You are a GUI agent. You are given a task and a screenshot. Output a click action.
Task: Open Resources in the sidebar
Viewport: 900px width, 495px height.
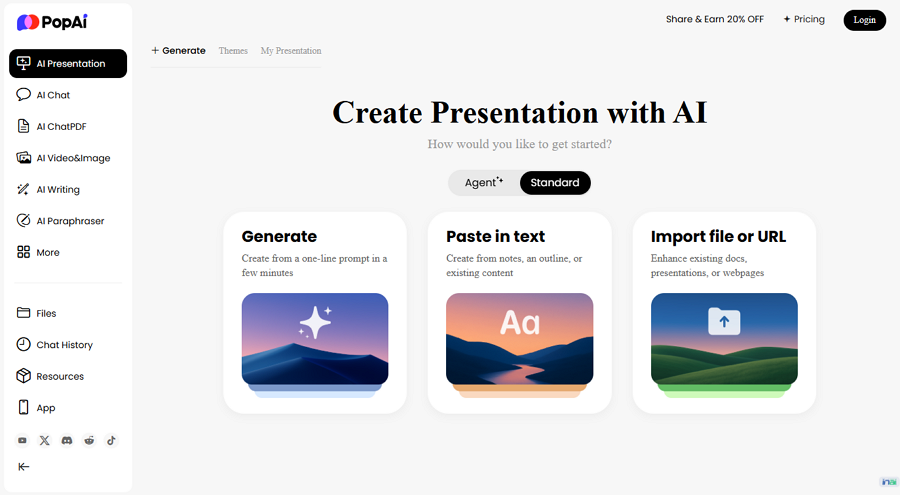pyautogui.click(x=60, y=376)
